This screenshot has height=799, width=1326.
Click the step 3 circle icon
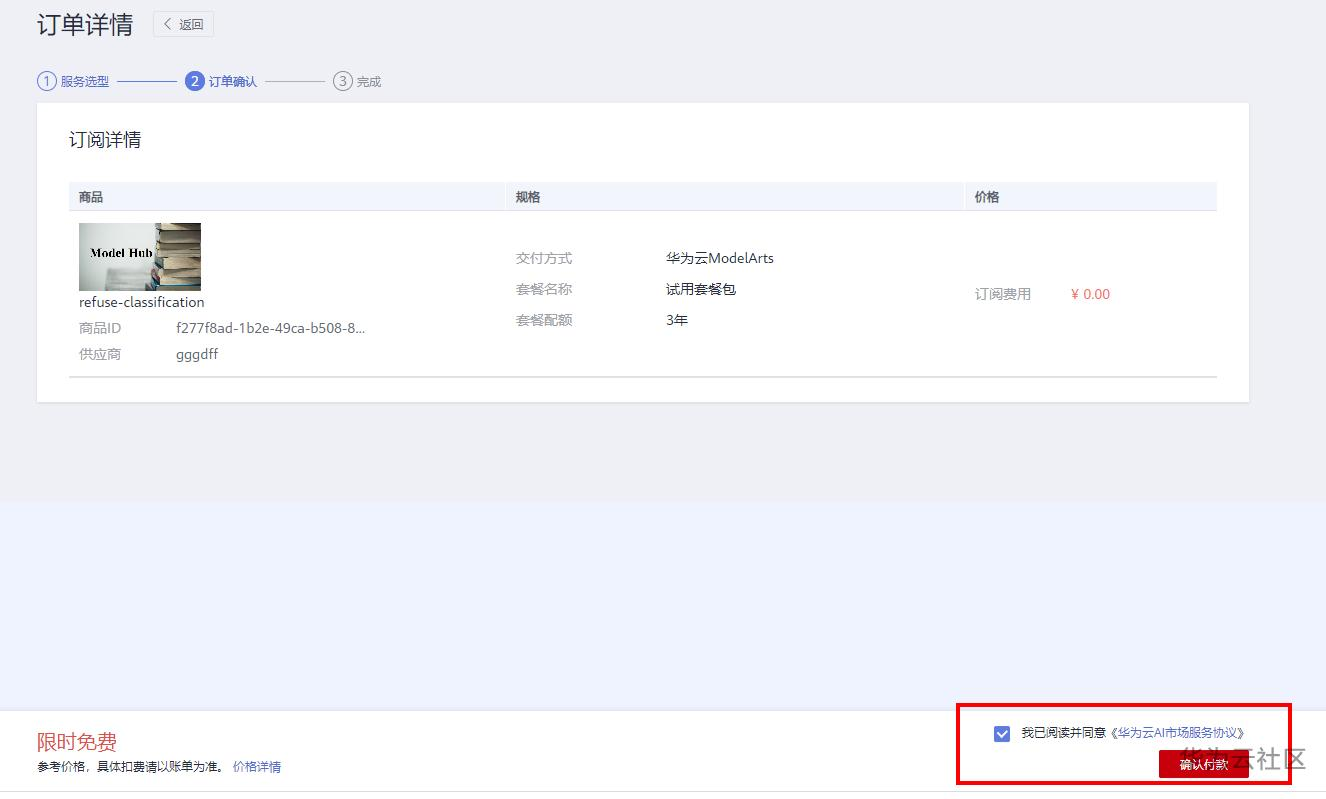(343, 81)
